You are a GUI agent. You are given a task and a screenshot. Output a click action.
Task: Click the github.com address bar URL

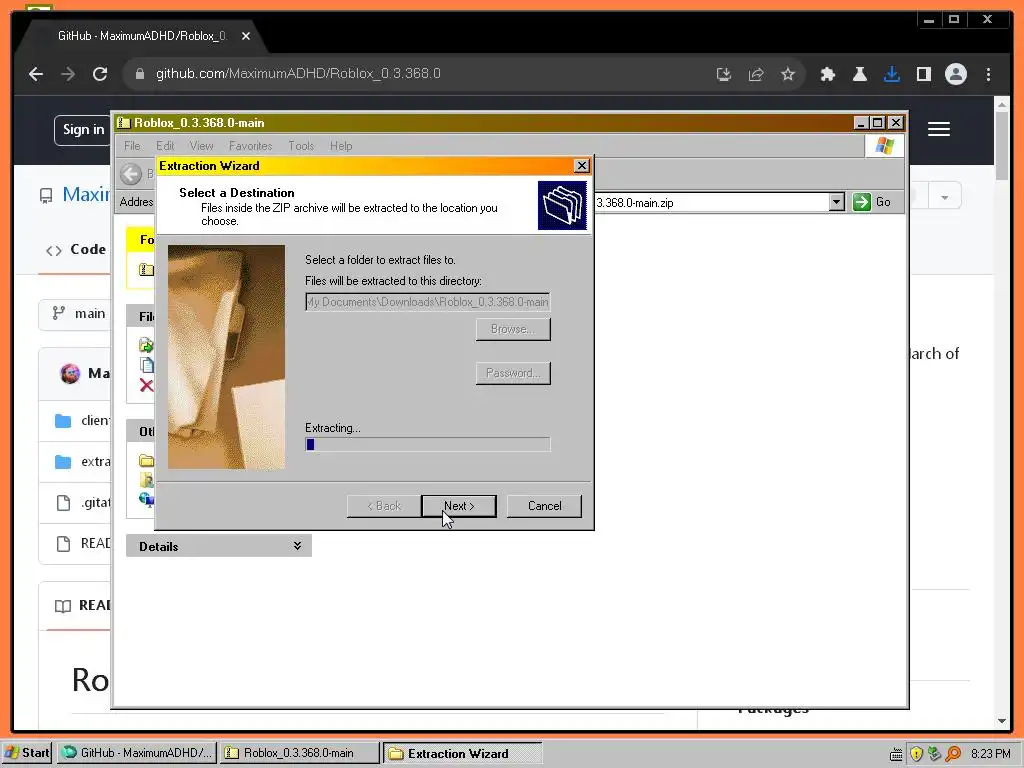tap(298, 73)
